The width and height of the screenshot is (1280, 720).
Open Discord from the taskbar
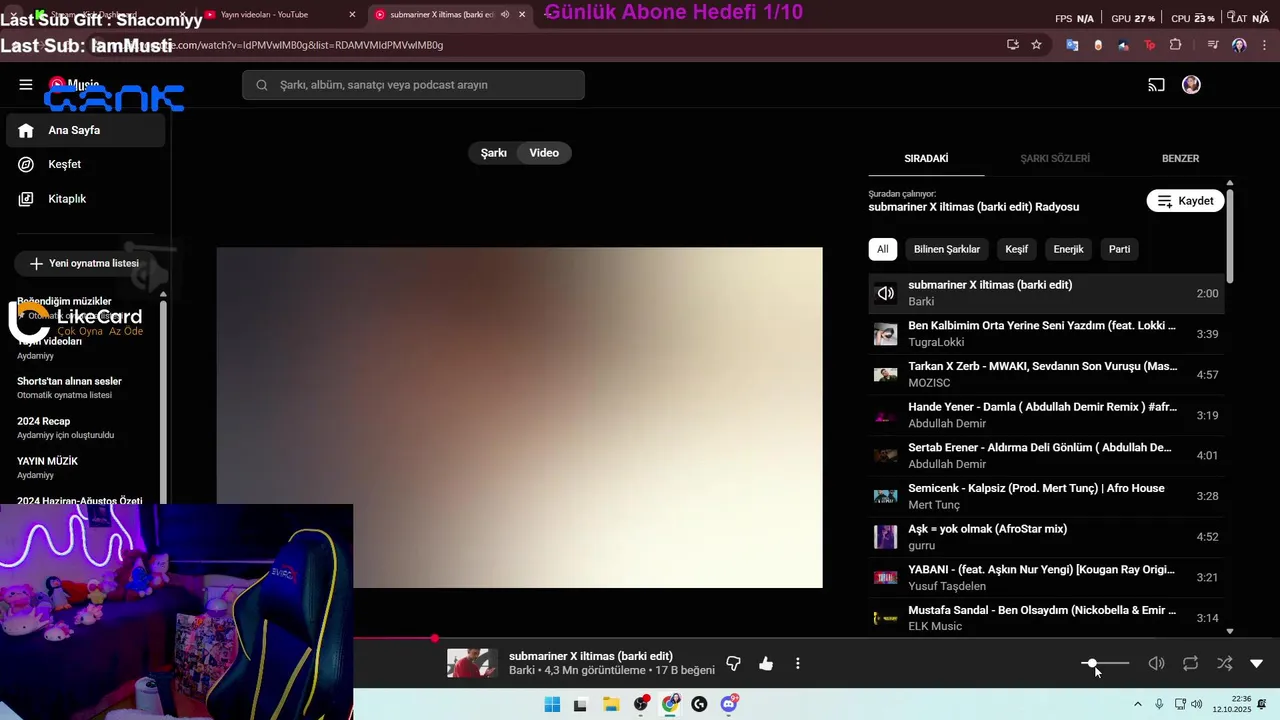729,705
